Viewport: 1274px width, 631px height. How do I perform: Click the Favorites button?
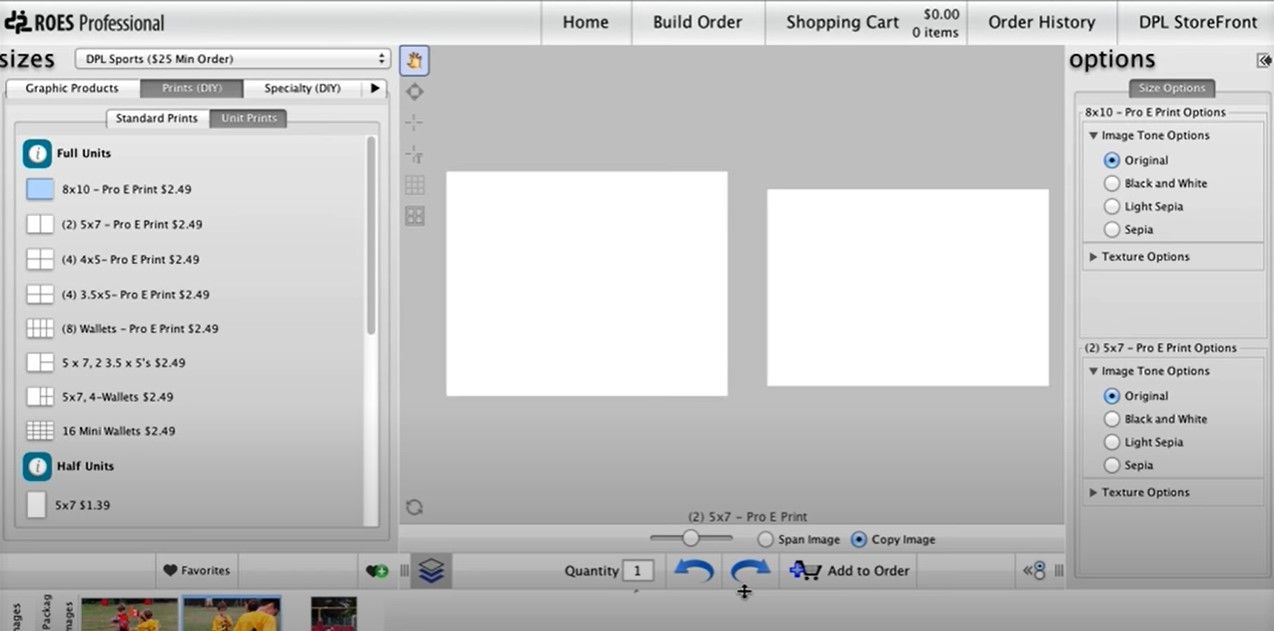click(196, 570)
